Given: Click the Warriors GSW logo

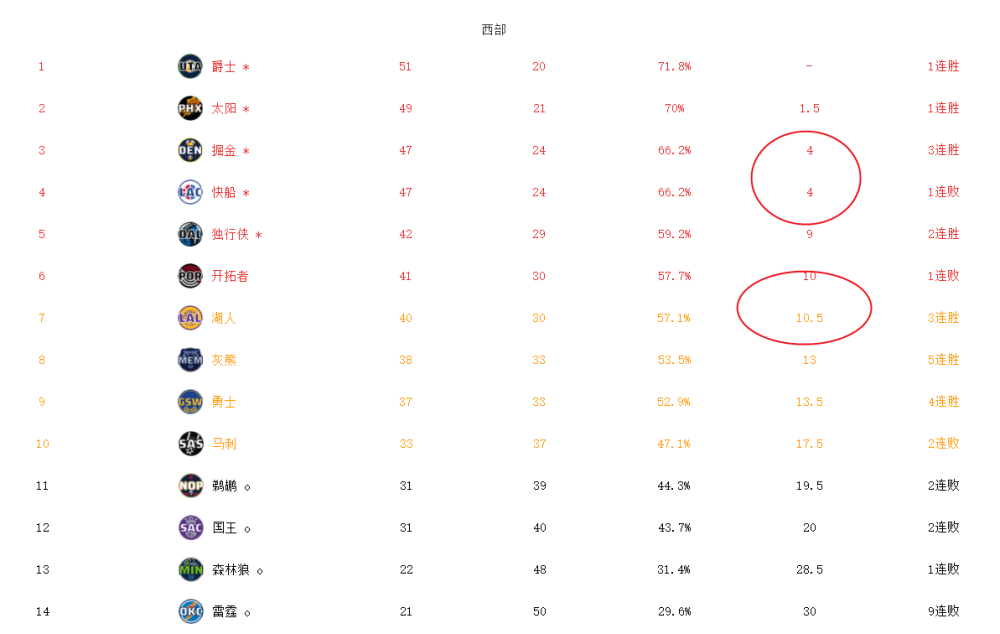Looking at the screenshot, I should pyautogui.click(x=190, y=402).
